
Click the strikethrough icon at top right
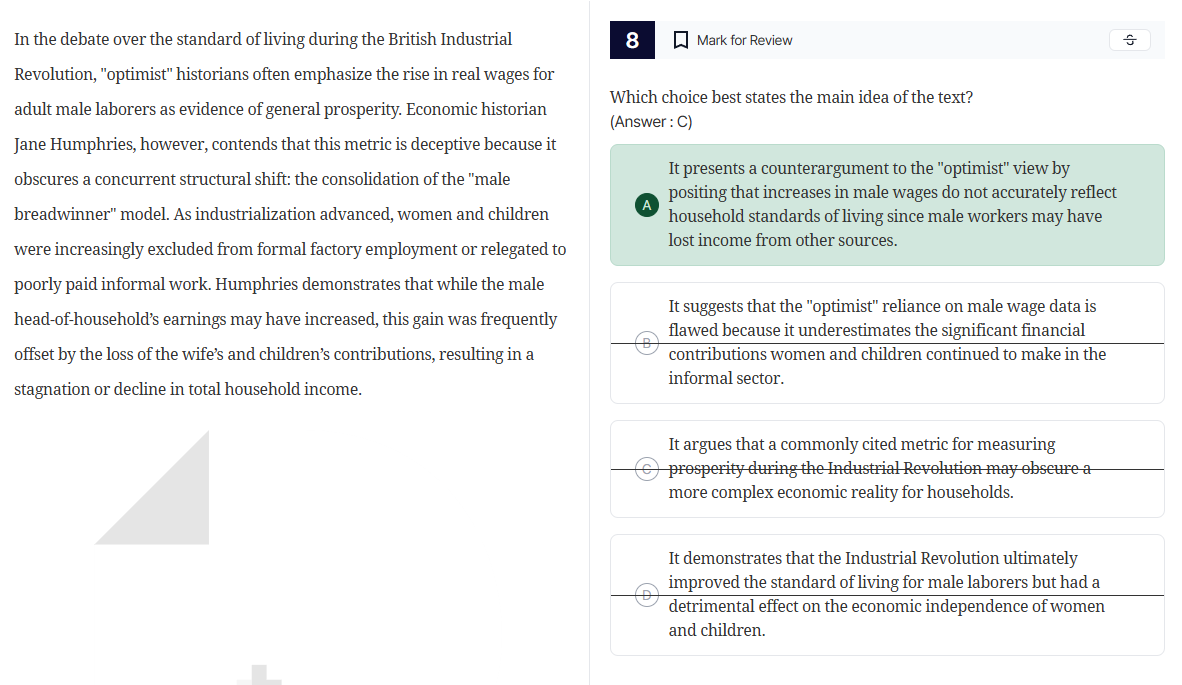[x=1129, y=39]
